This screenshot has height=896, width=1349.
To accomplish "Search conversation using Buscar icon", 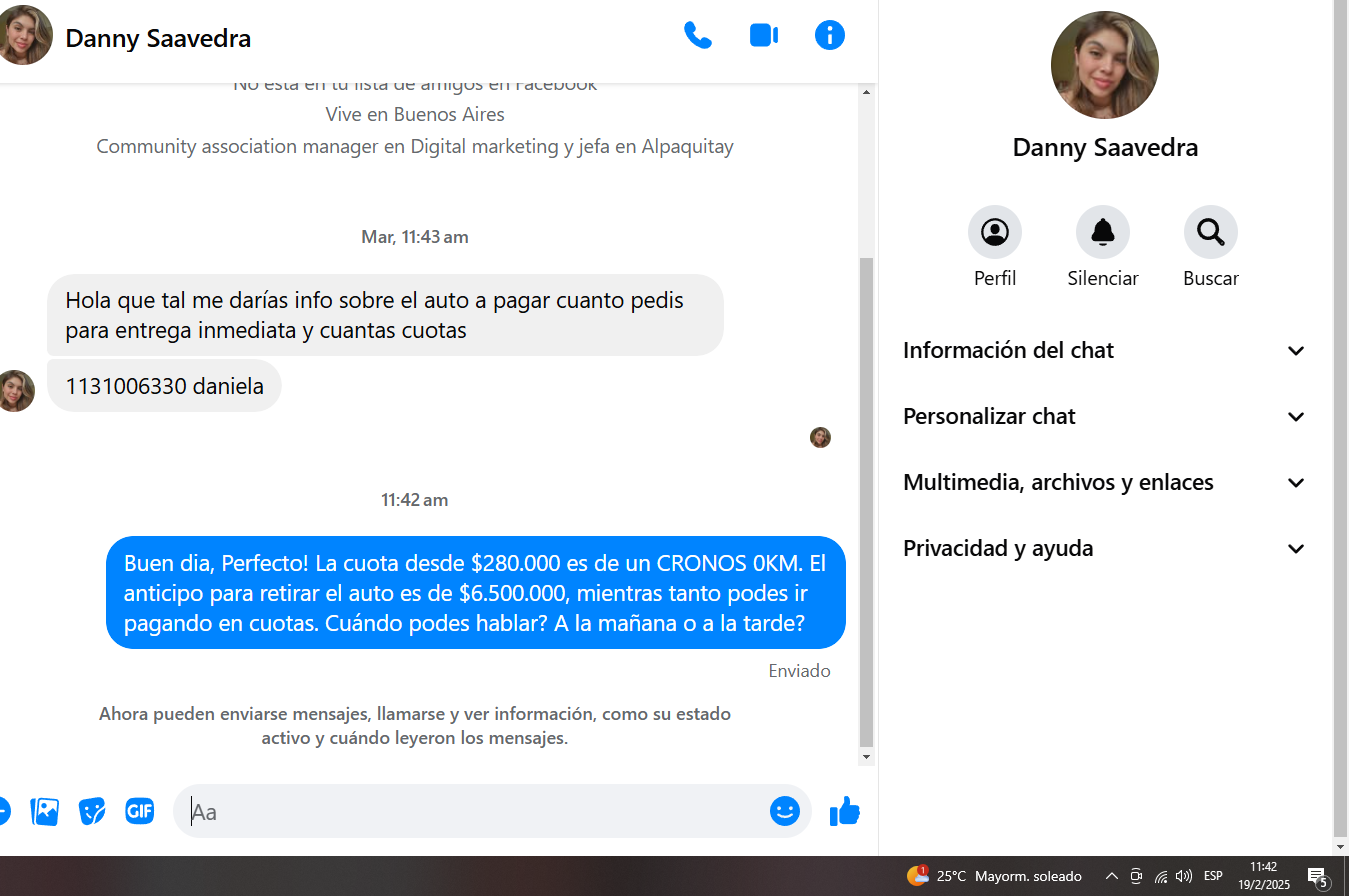I will pos(1210,232).
